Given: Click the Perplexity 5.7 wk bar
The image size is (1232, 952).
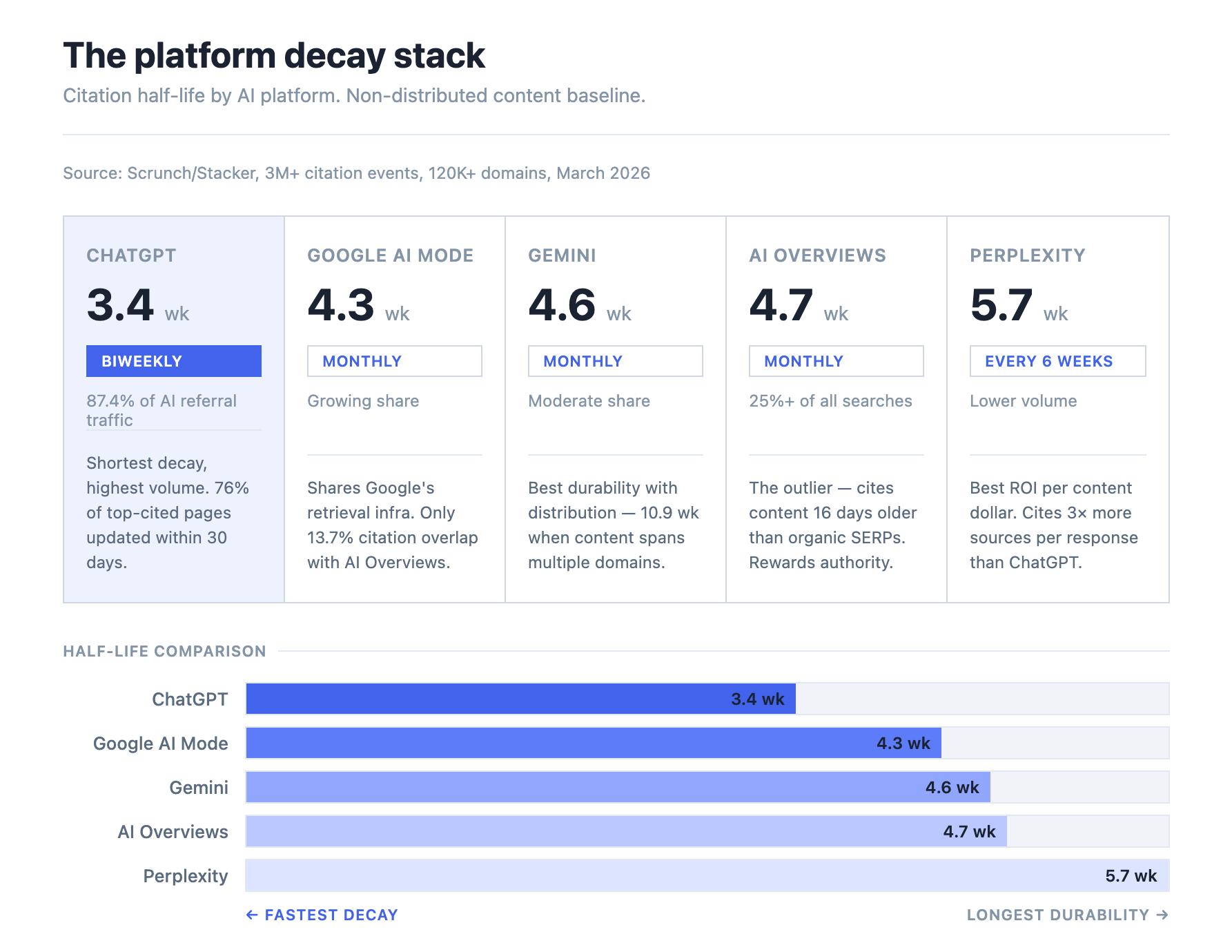Looking at the screenshot, I should [x=707, y=875].
